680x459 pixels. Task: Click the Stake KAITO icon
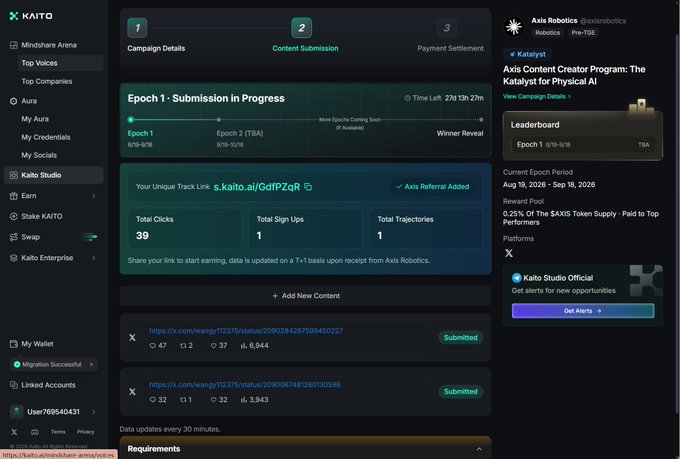[14, 216]
